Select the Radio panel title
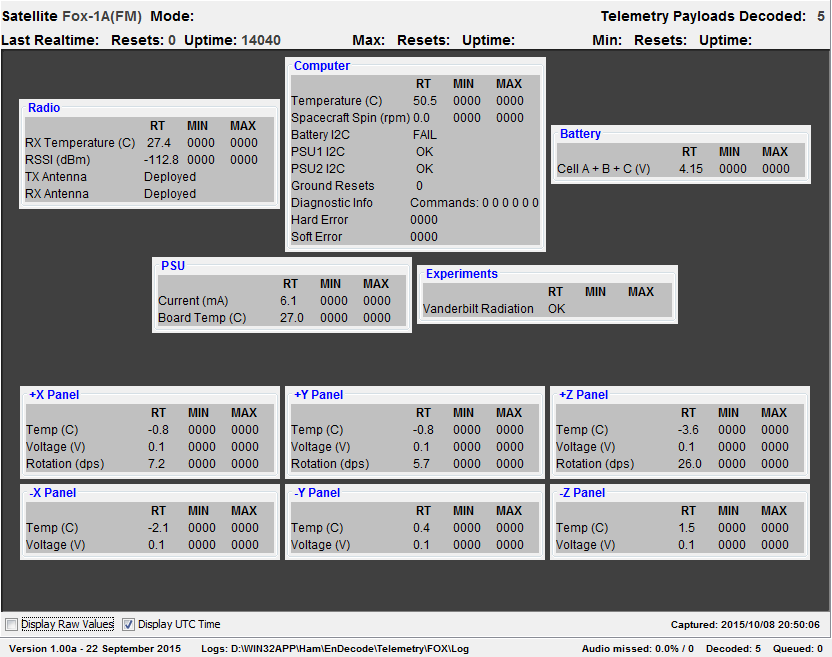The image size is (832, 657). click(44, 108)
